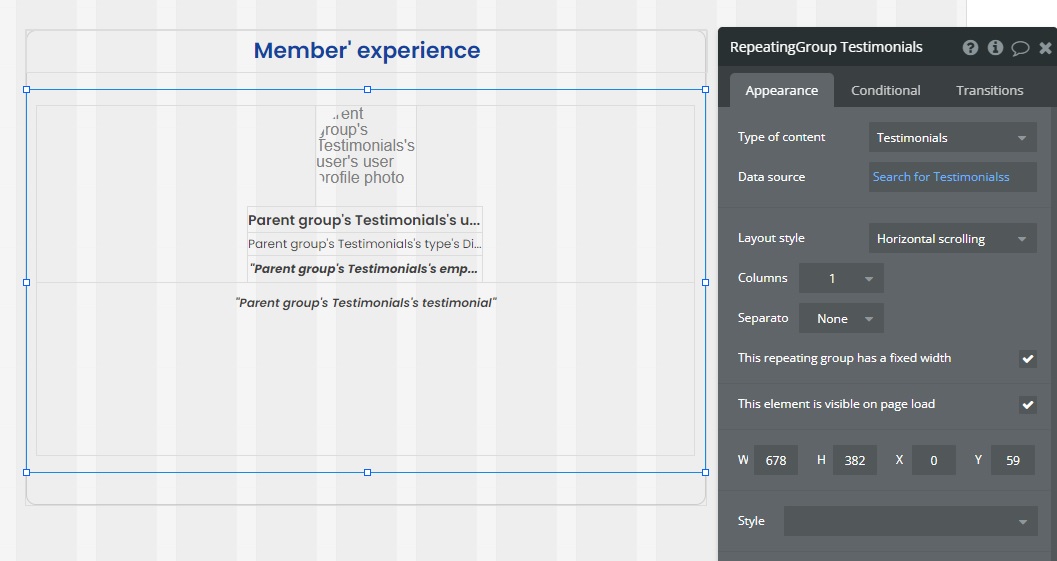This screenshot has height=561, width=1057.
Task: Toggle the fixed width checkbox
Action: click(1027, 359)
